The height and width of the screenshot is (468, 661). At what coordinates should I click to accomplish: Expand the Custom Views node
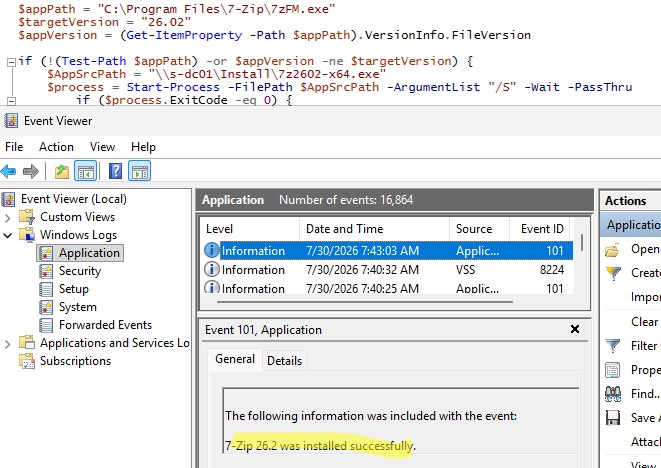(x=8, y=218)
